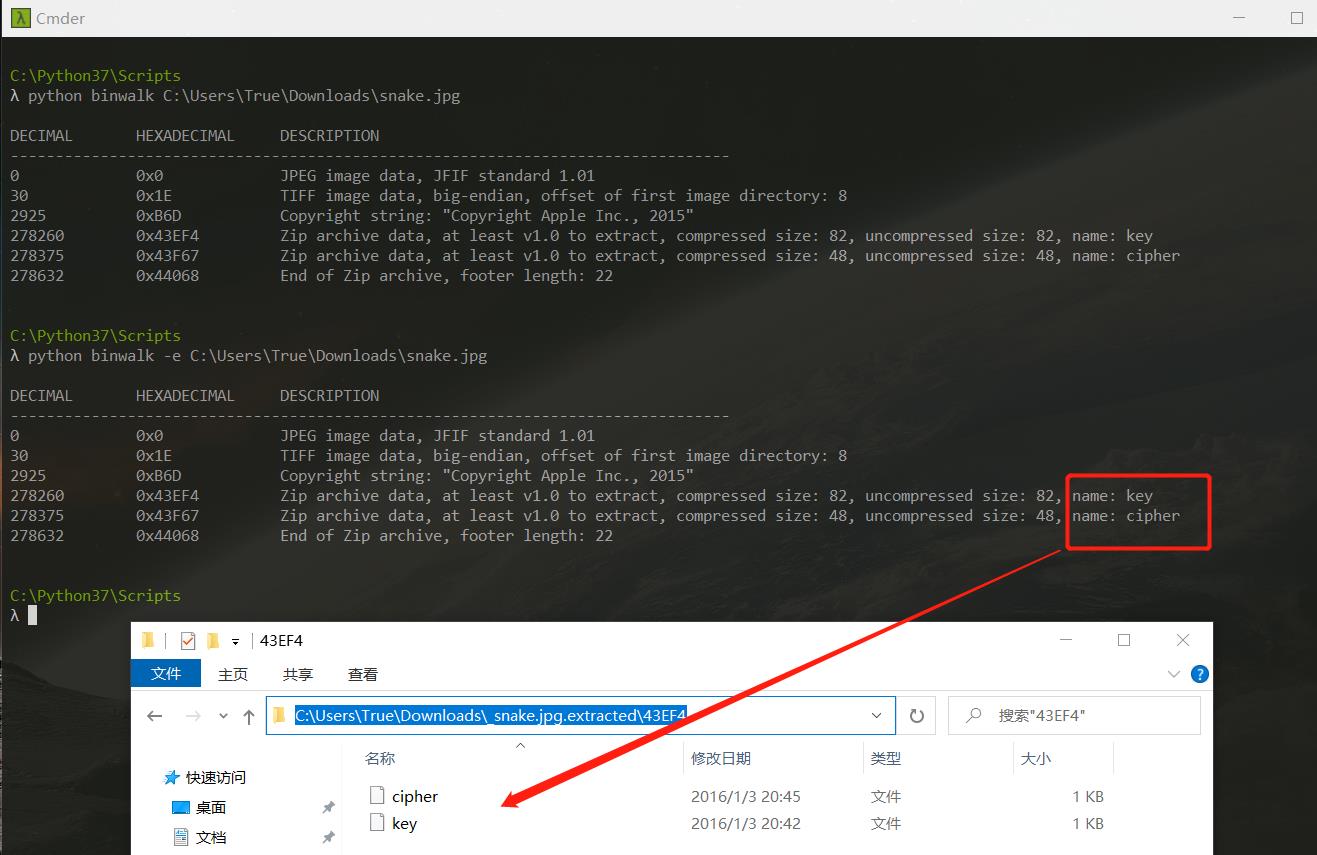1317x855 pixels.
Task: Click the Properties checkmark quick access icon
Action: [187, 641]
